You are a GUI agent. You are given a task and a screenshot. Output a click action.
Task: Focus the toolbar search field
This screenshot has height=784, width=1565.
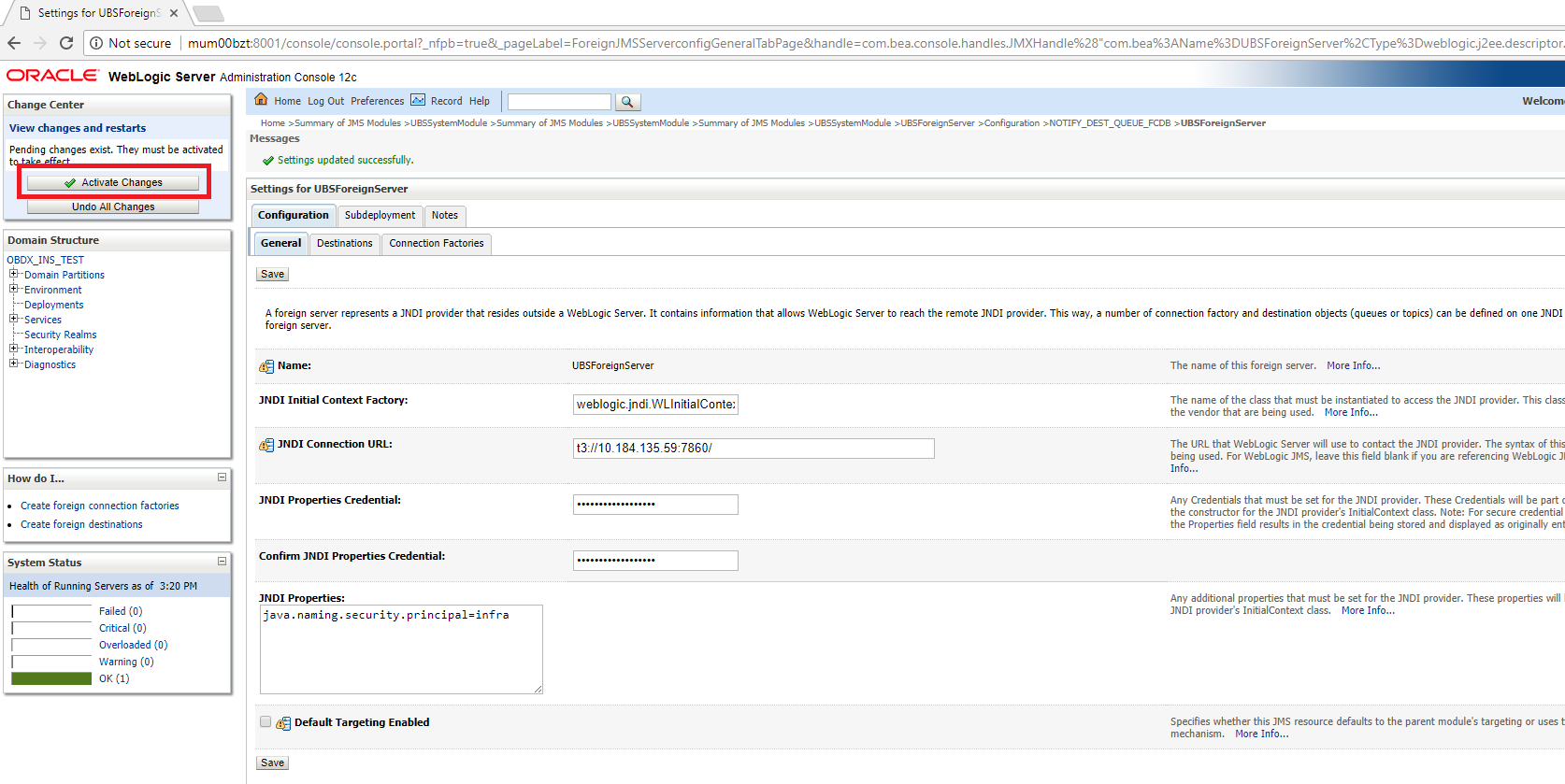pos(559,102)
